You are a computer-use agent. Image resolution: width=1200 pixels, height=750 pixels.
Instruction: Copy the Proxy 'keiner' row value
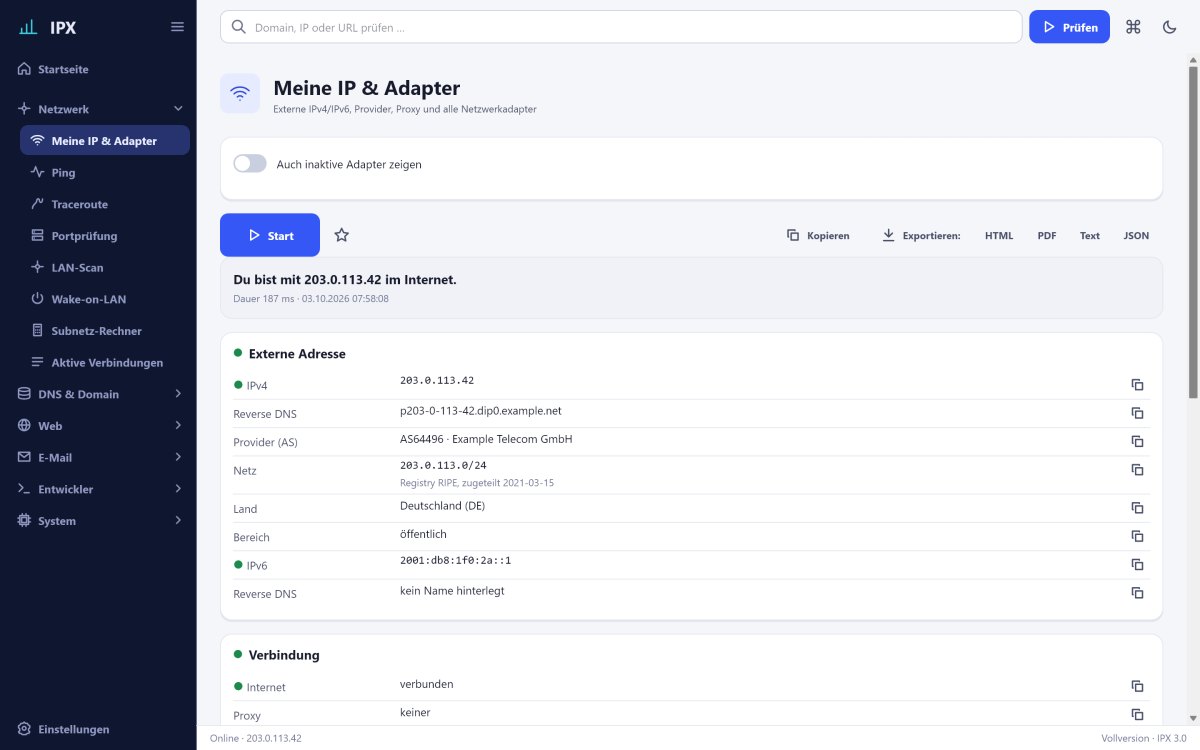pyautogui.click(x=1137, y=714)
